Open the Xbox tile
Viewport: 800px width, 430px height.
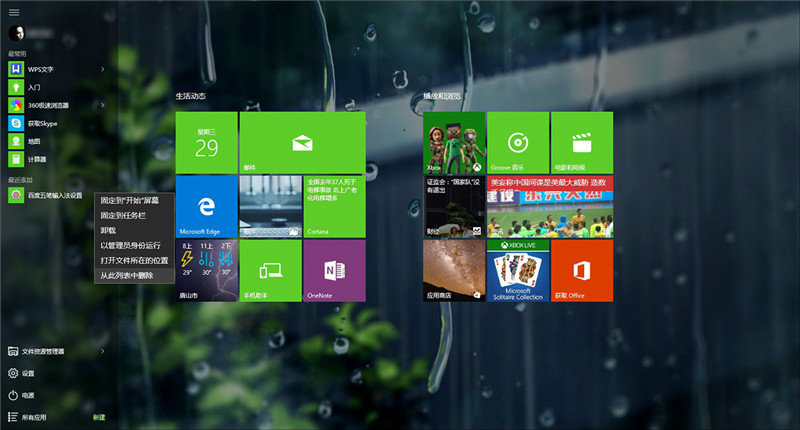(454, 143)
